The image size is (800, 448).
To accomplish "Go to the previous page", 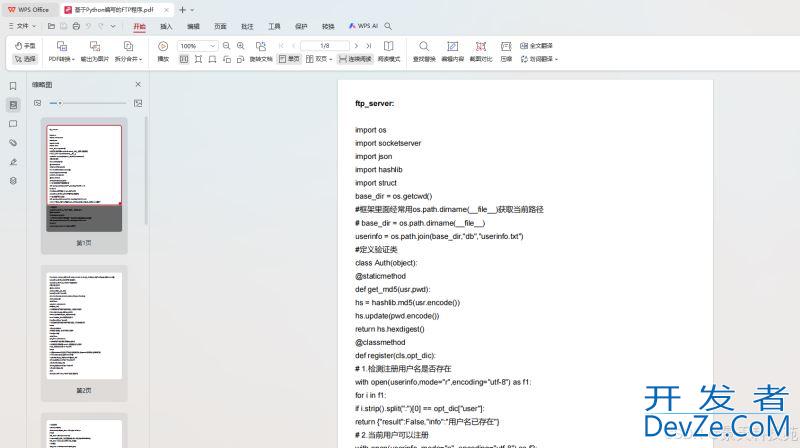I will pos(293,46).
